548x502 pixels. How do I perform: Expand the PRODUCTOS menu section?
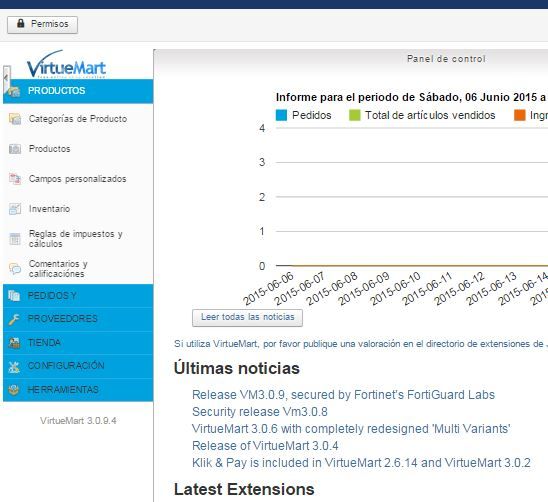click(78, 91)
